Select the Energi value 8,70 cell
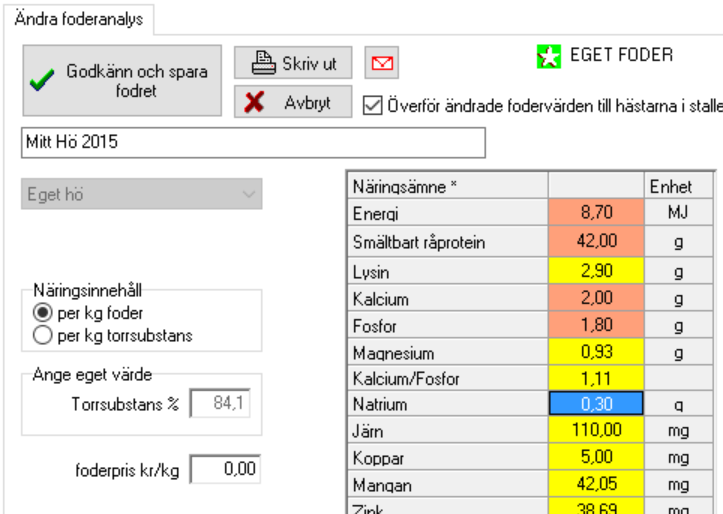723x514 pixels. tap(596, 212)
